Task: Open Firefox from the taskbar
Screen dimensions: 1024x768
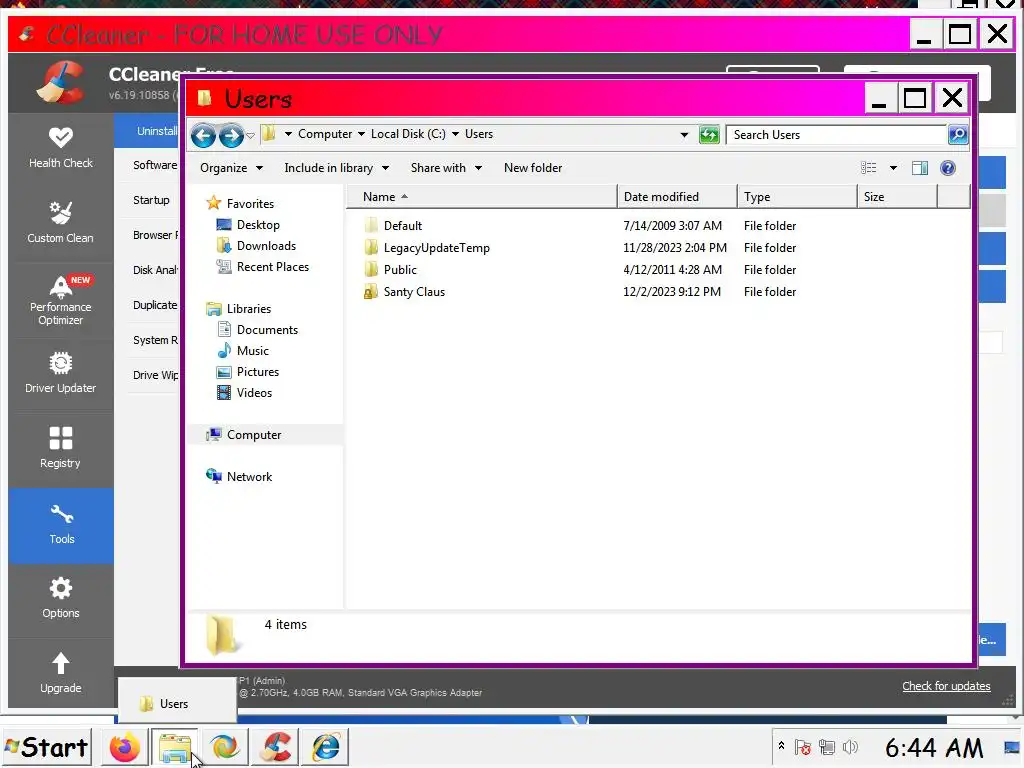Action: point(124,747)
